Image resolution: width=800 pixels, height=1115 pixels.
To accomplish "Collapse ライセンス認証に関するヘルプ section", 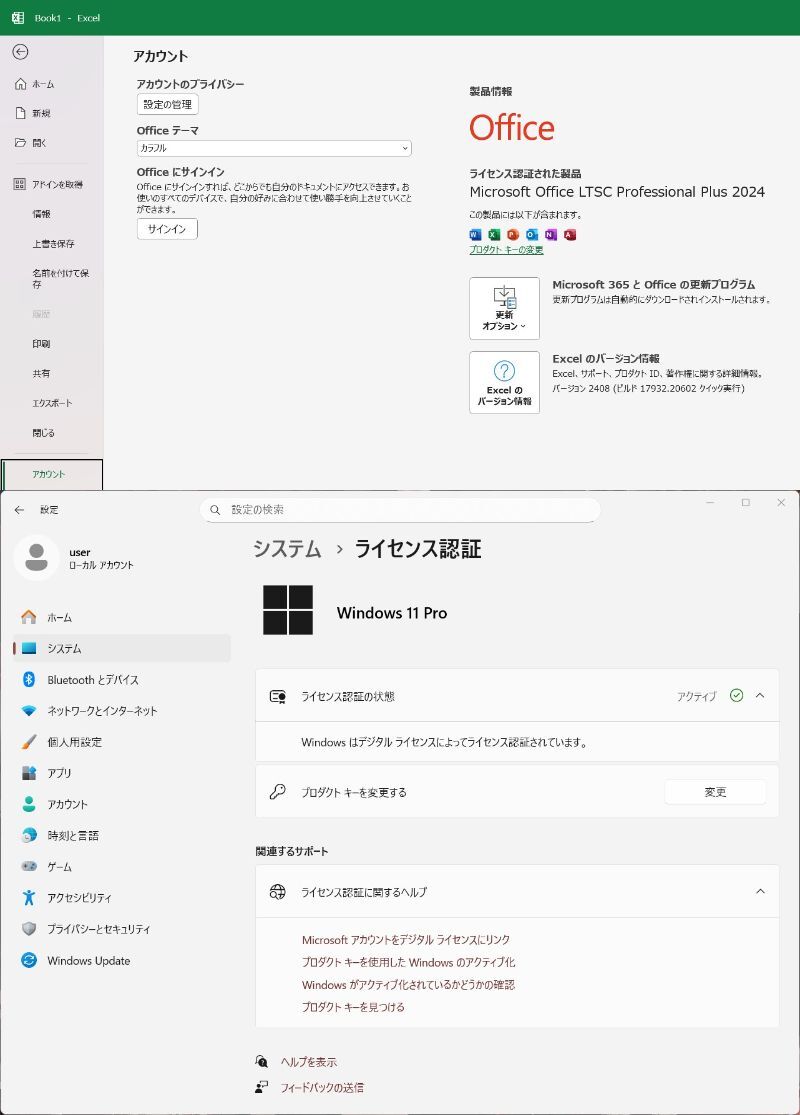I will [x=760, y=892].
